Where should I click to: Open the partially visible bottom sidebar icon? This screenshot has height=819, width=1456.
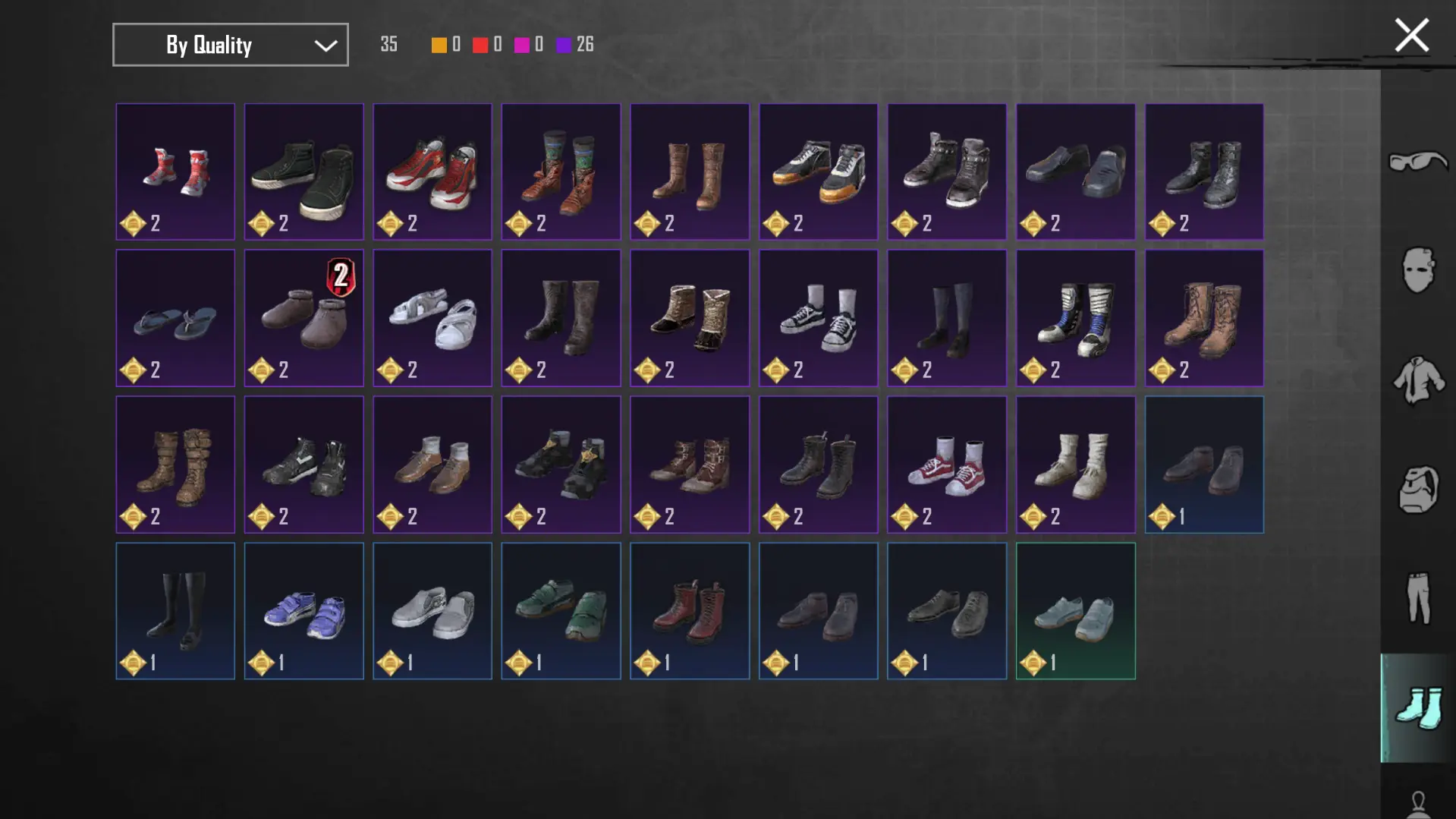pos(1417,803)
